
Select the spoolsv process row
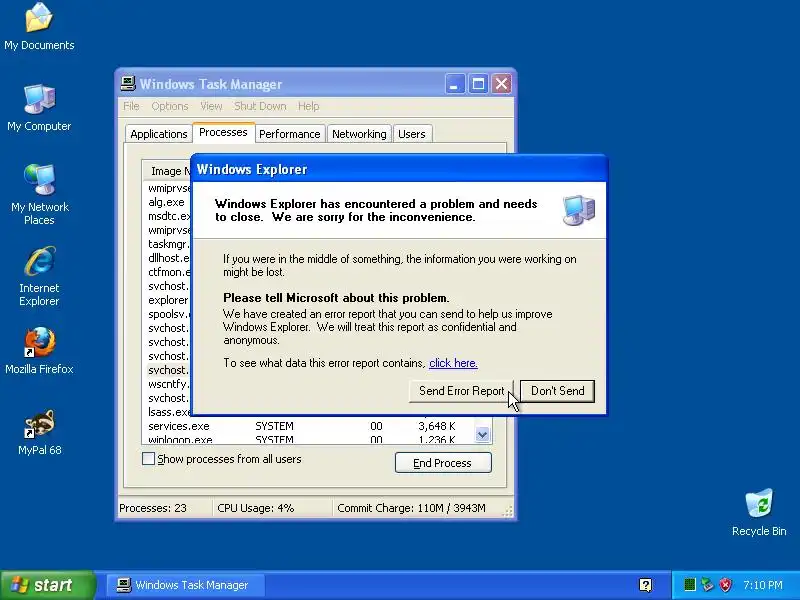pyautogui.click(x=167, y=314)
